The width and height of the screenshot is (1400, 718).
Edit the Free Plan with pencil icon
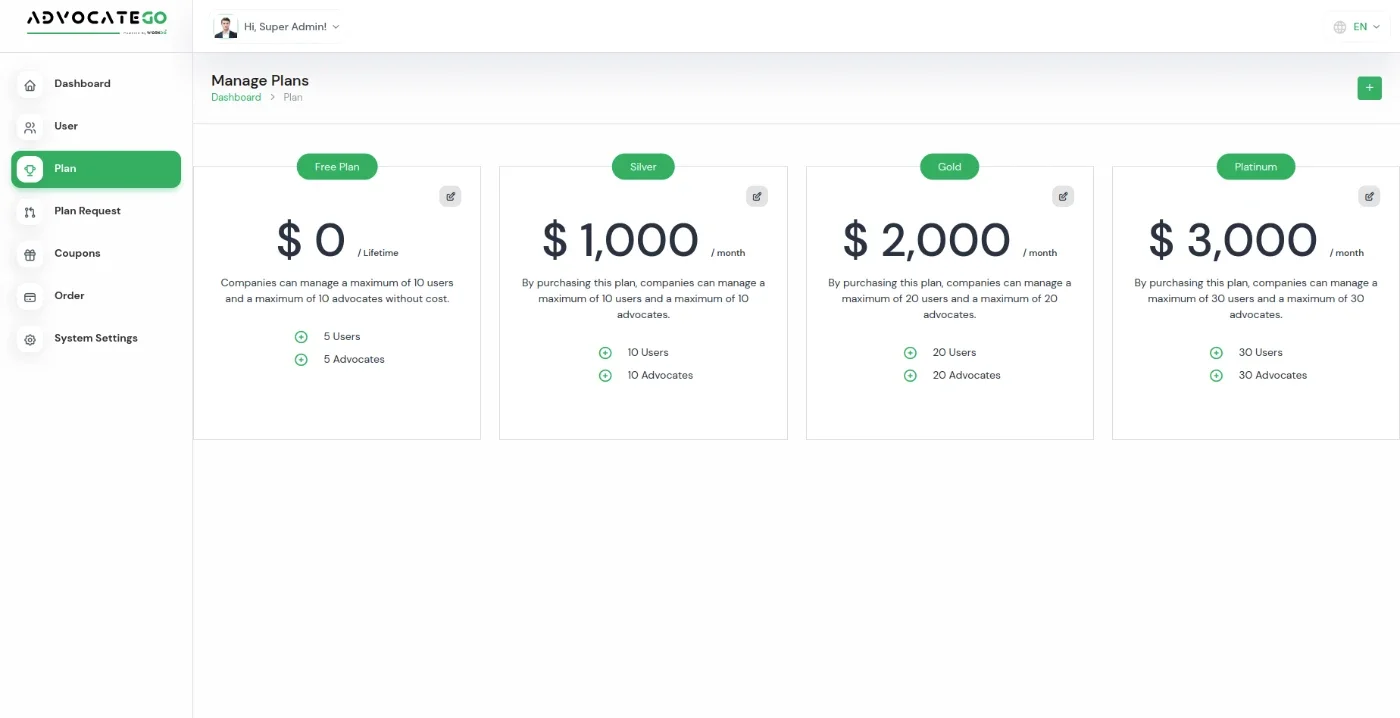coord(451,196)
